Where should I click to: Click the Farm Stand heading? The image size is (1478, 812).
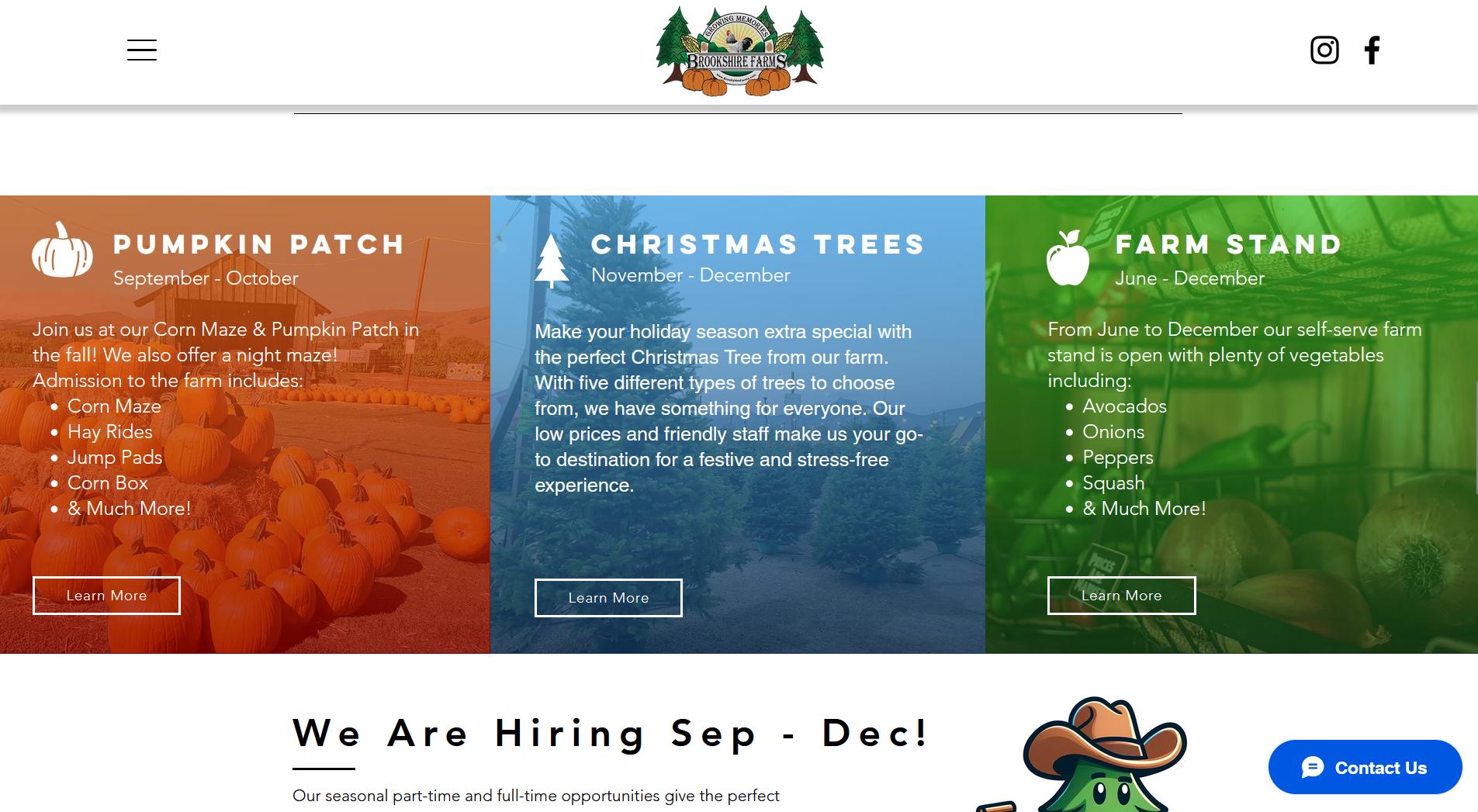pos(1228,244)
